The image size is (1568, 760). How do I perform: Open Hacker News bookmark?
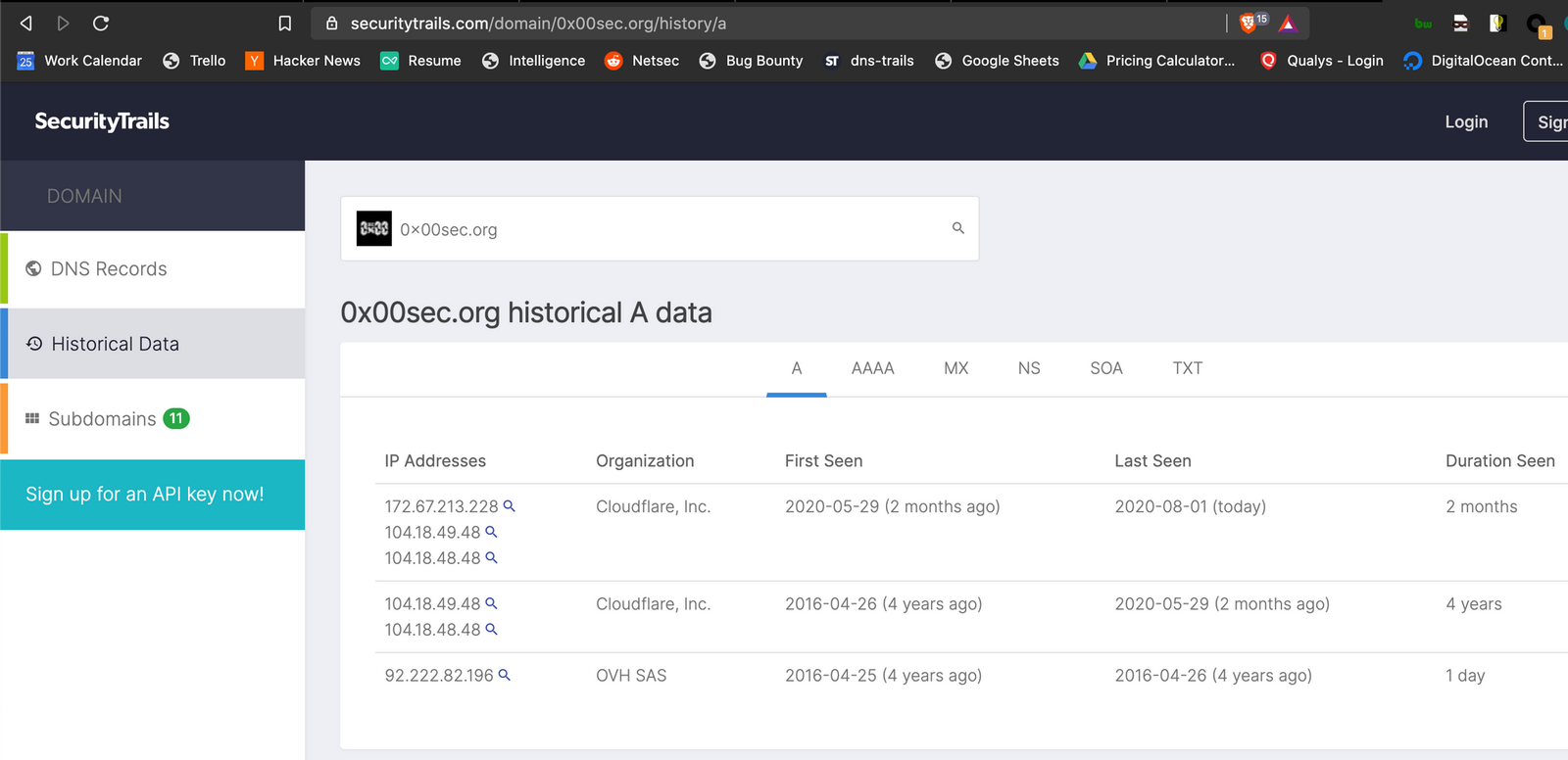coord(303,61)
